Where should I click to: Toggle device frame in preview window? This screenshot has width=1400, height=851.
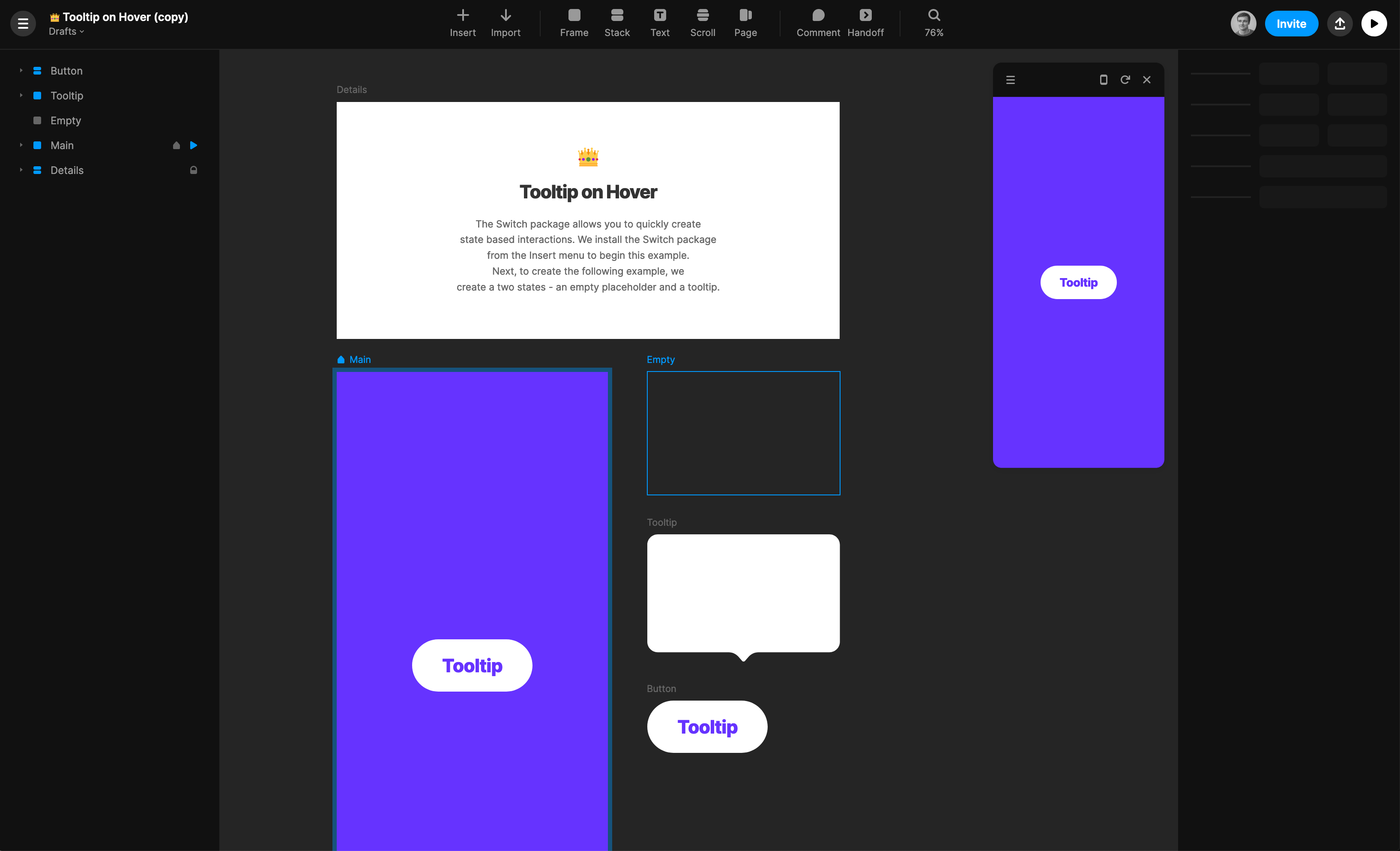click(1104, 80)
